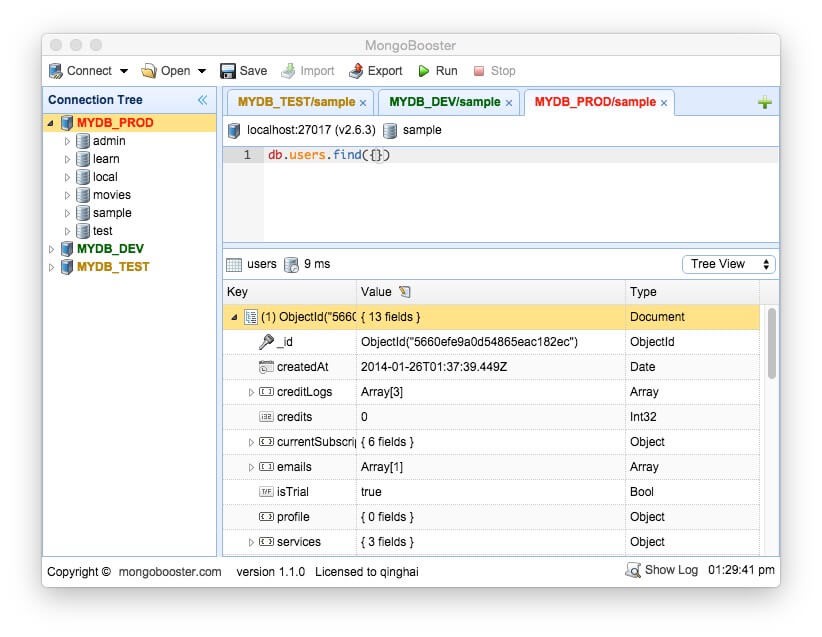The width and height of the screenshot is (822, 637).
Task: Click the Key column header
Action: (289, 291)
